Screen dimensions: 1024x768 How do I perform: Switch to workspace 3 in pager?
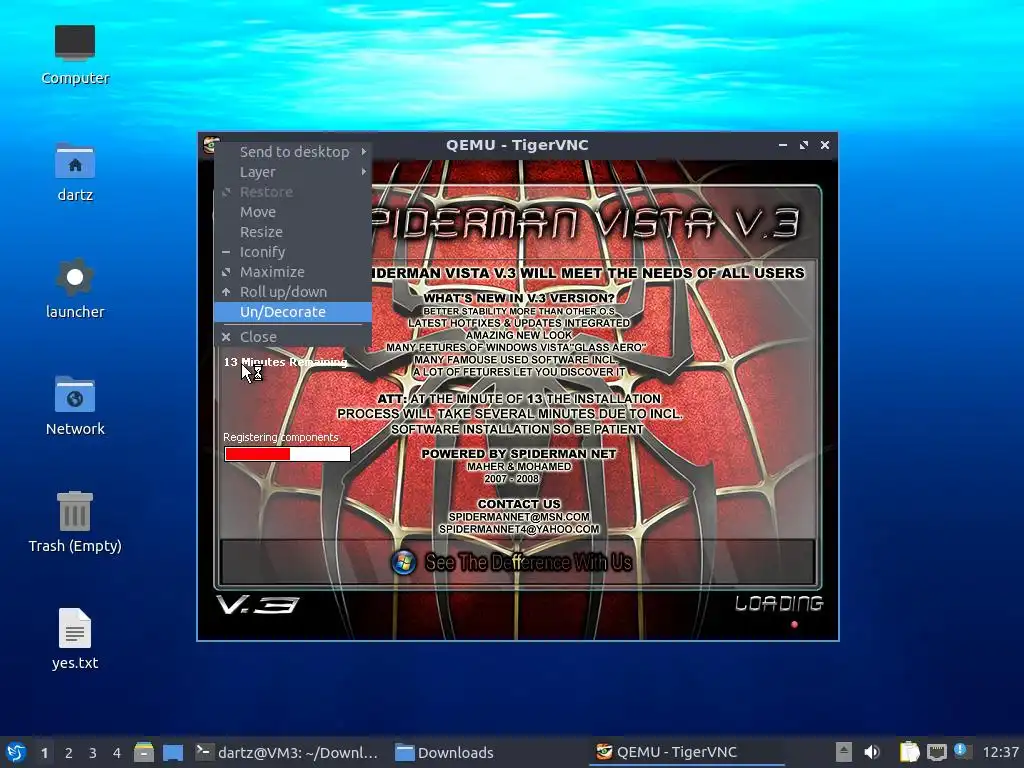coord(93,753)
